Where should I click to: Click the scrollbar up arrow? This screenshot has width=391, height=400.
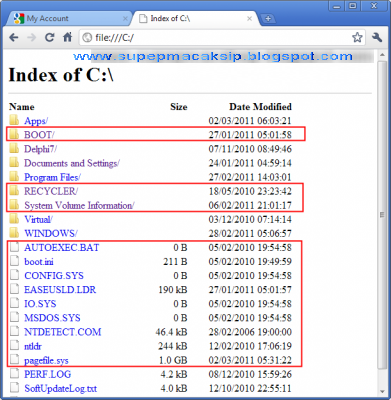click(x=382, y=54)
